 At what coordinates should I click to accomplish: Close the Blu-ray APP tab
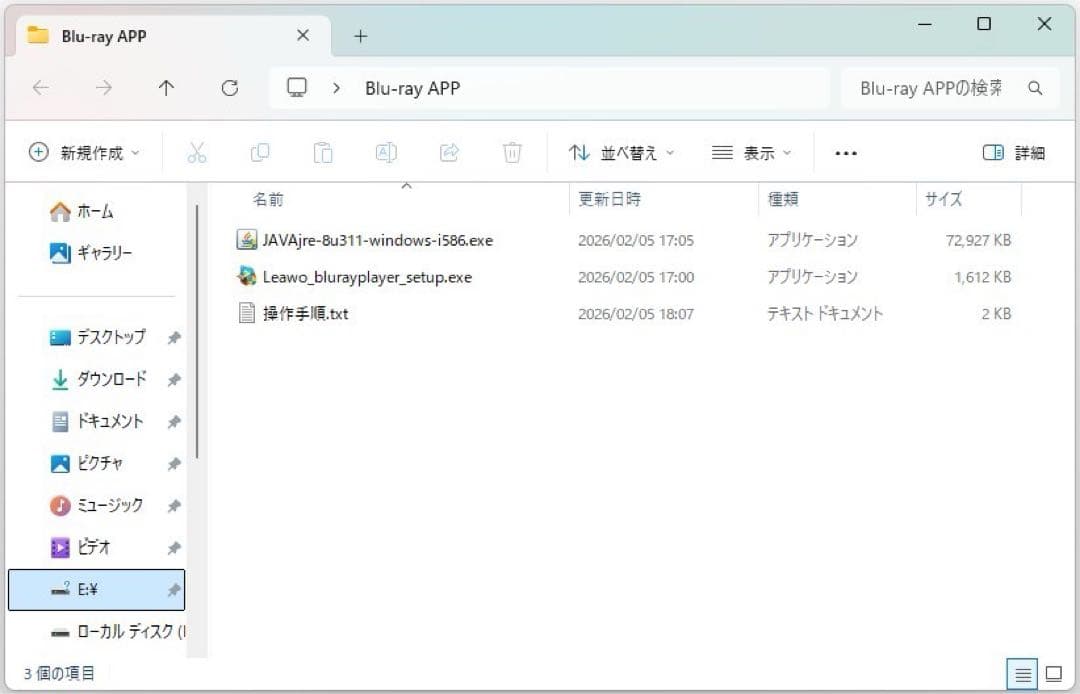[303, 35]
